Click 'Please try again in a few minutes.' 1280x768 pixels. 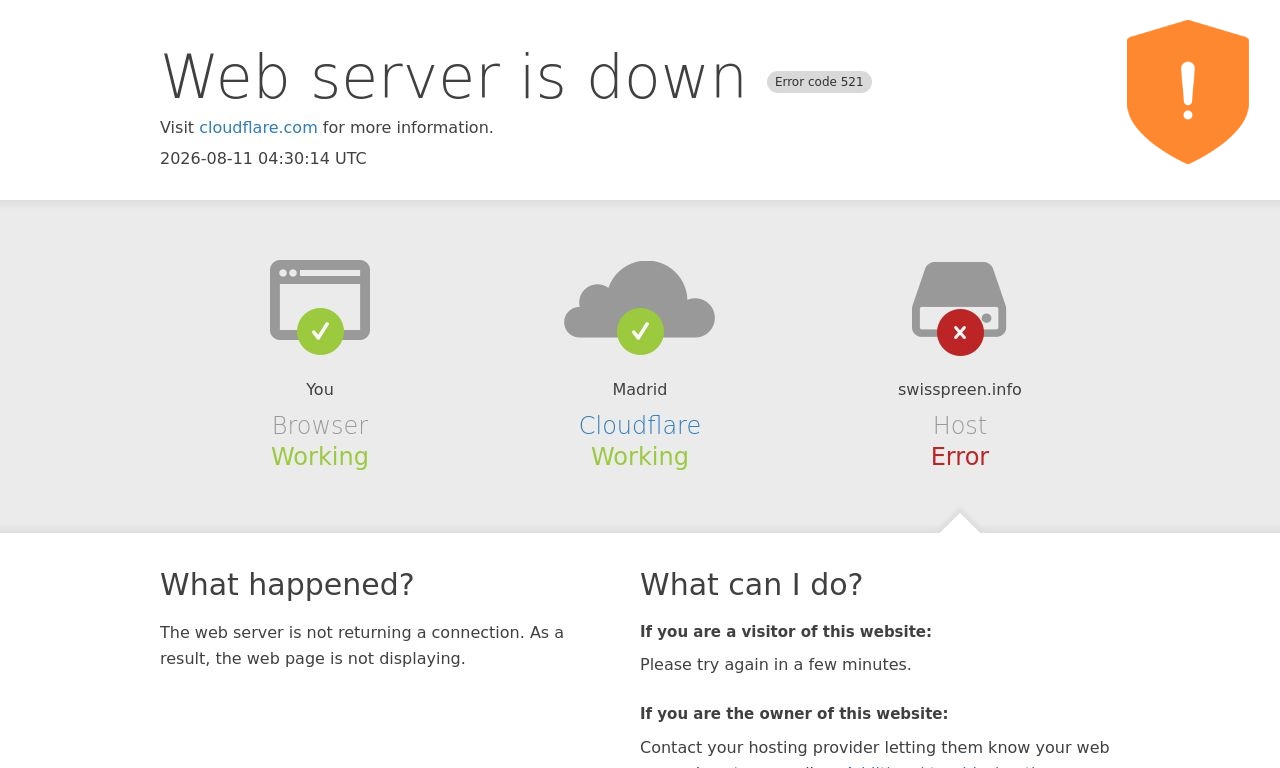click(776, 665)
